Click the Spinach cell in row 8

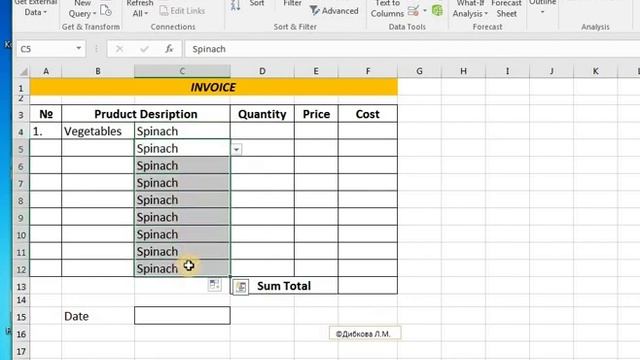tap(182, 200)
